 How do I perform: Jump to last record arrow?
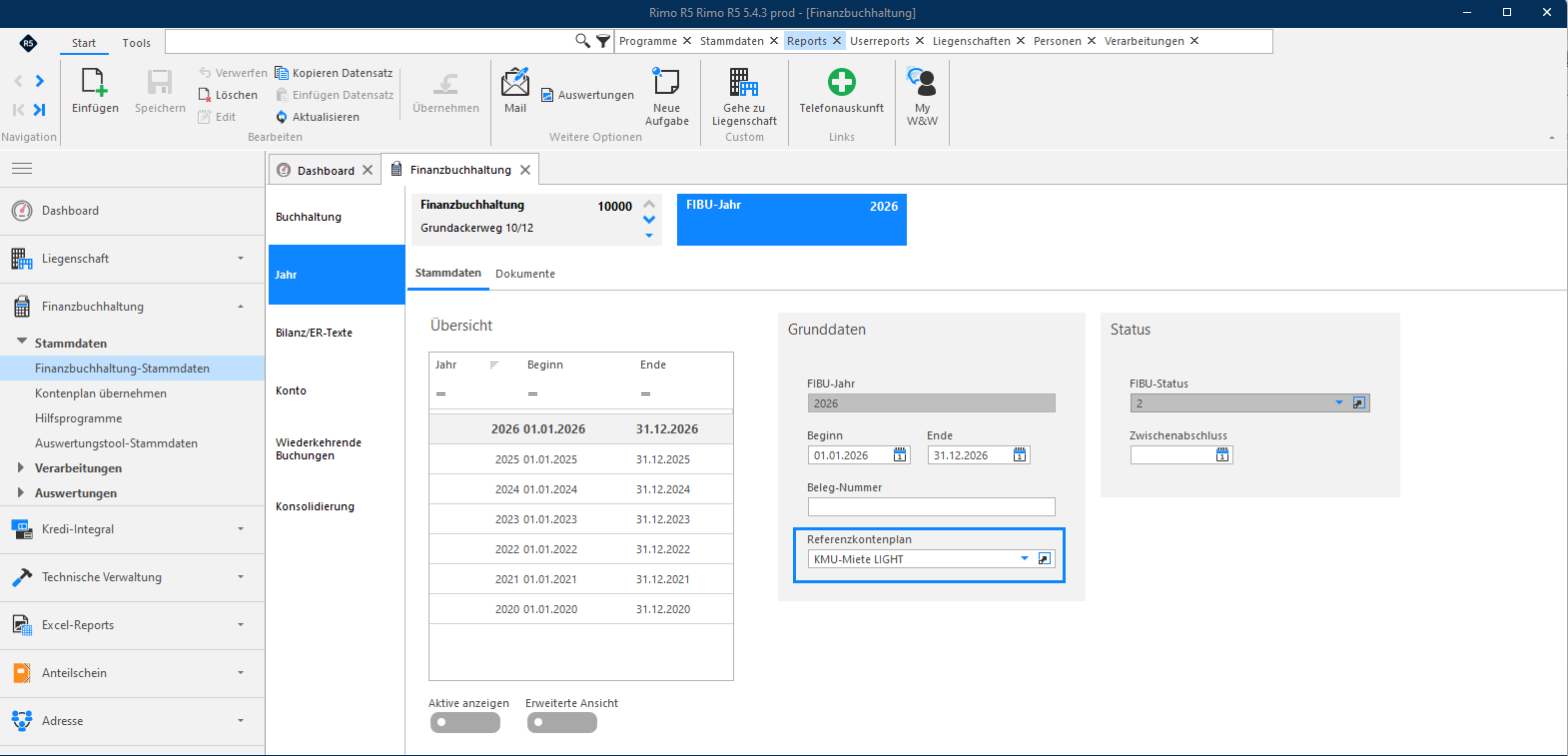point(40,110)
